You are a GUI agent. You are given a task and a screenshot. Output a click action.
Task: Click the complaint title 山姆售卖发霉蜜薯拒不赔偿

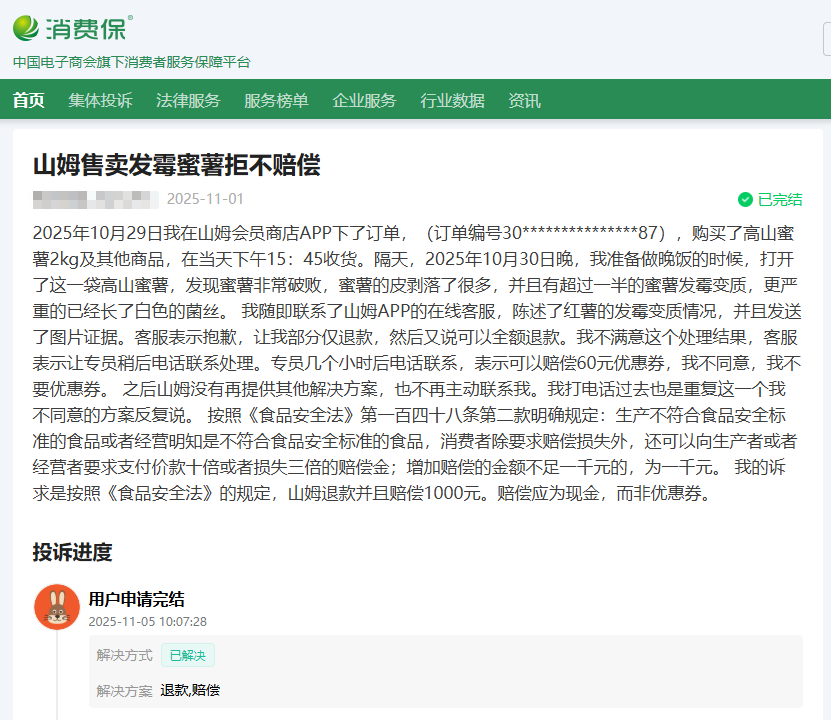[176, 165]
